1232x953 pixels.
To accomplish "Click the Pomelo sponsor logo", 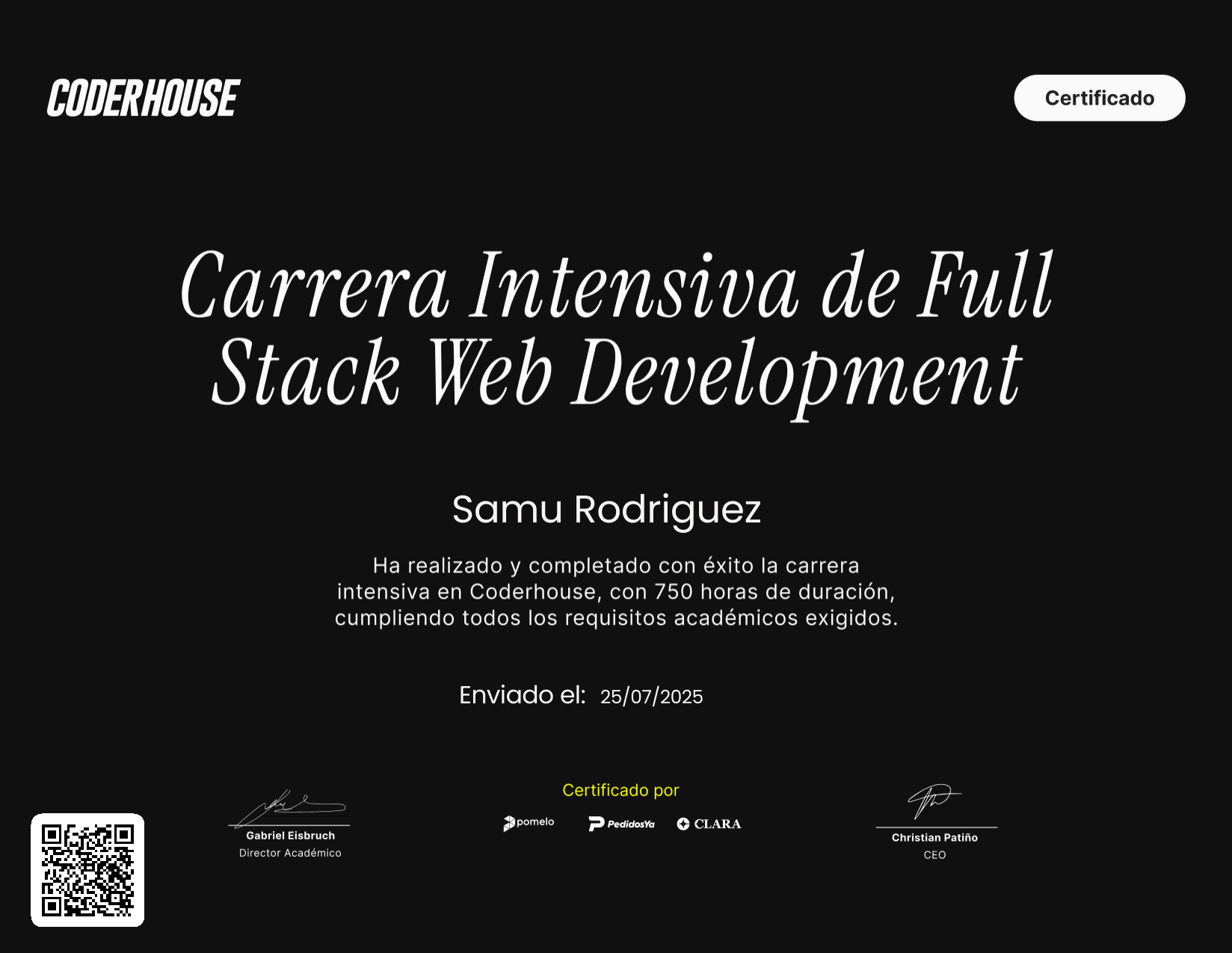I will coord(529,823).
